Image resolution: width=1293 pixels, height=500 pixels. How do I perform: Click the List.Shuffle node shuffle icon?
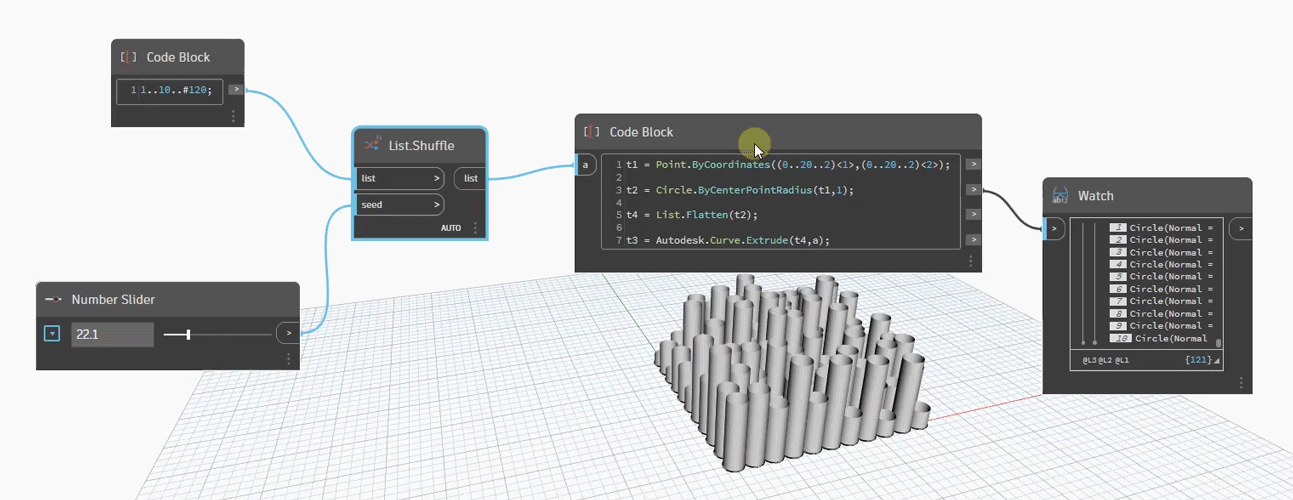coord(372,146)
